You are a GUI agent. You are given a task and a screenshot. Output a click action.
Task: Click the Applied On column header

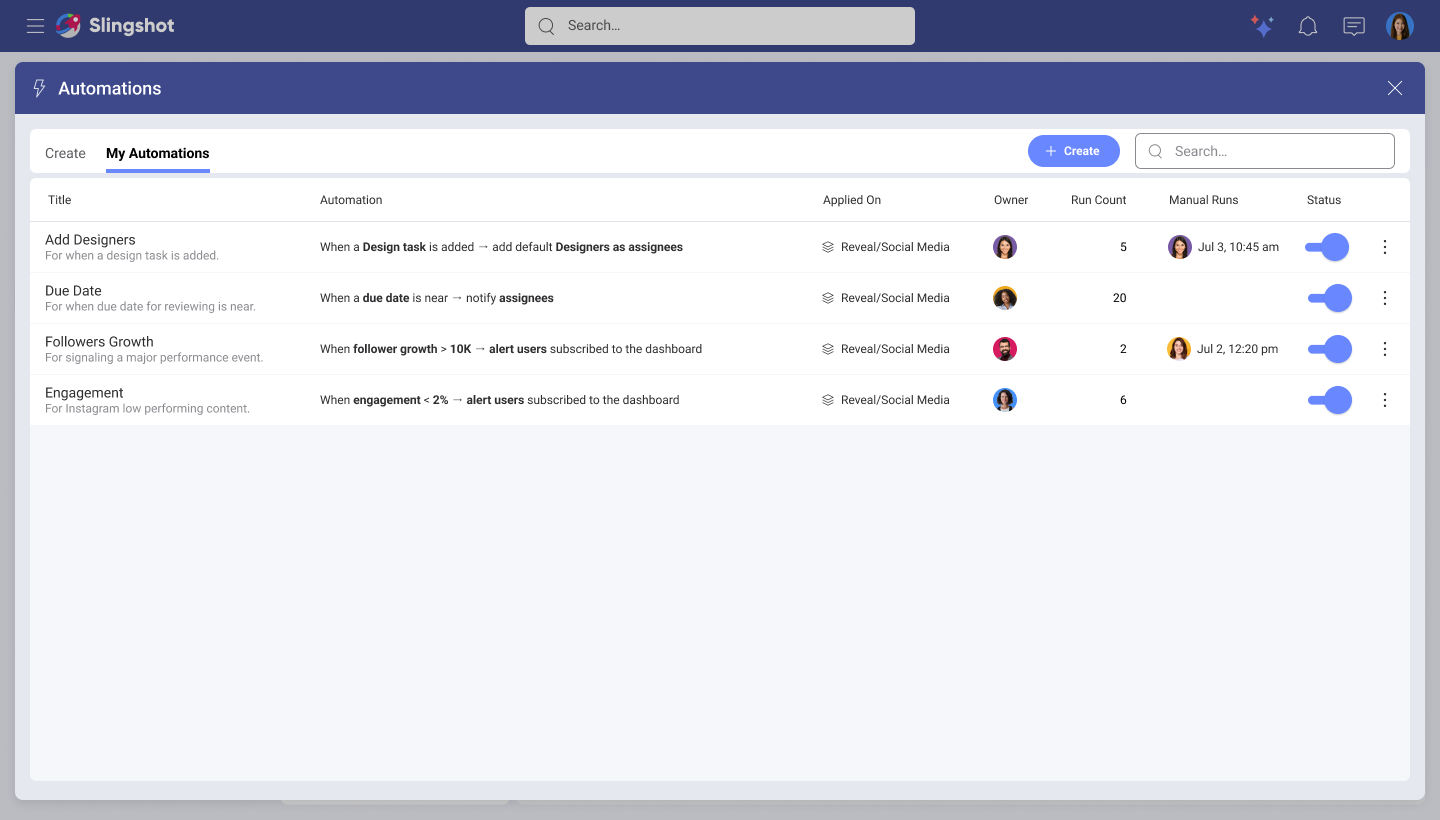click(852, 200)
